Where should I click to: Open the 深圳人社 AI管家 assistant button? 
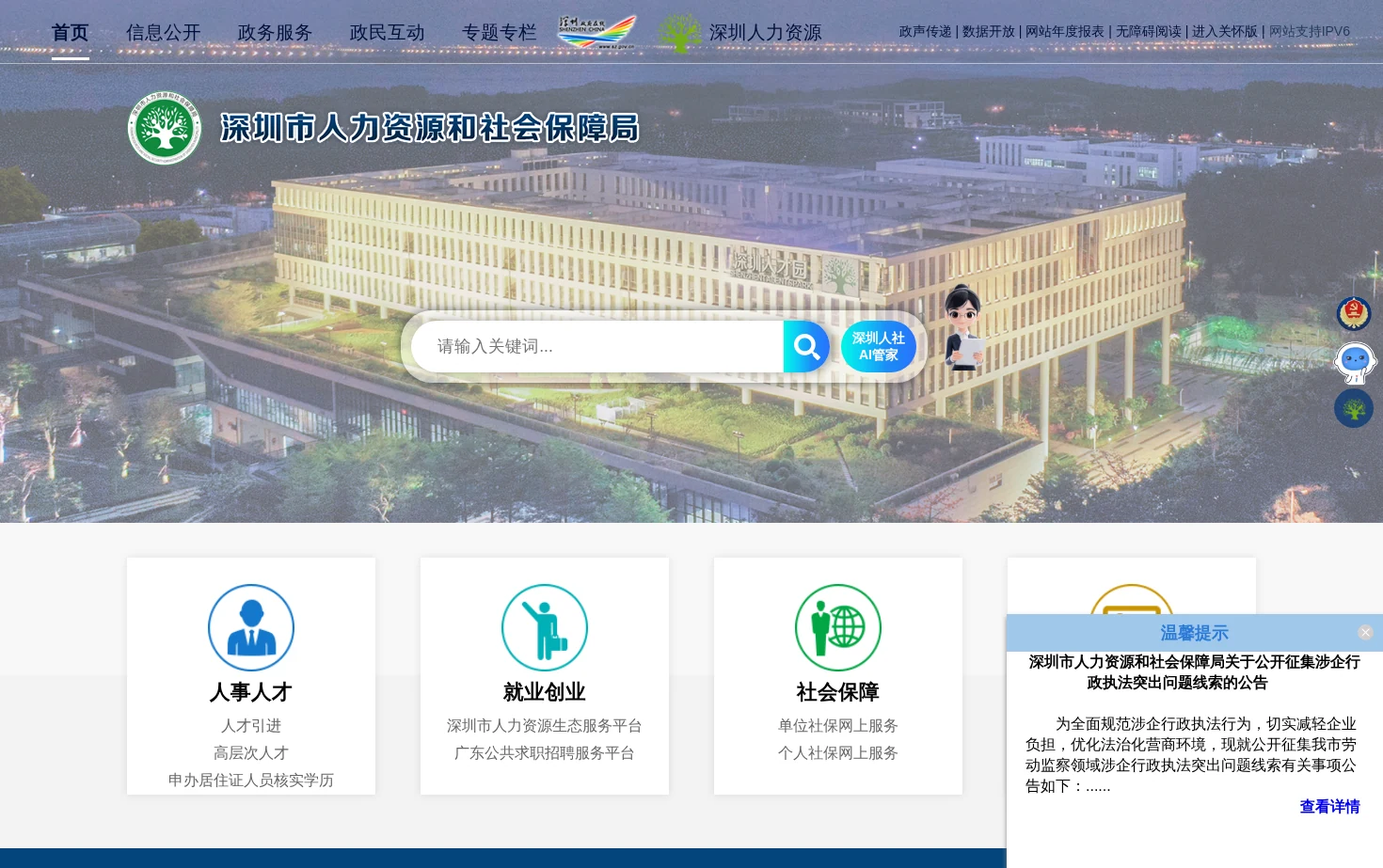[878, 347]
